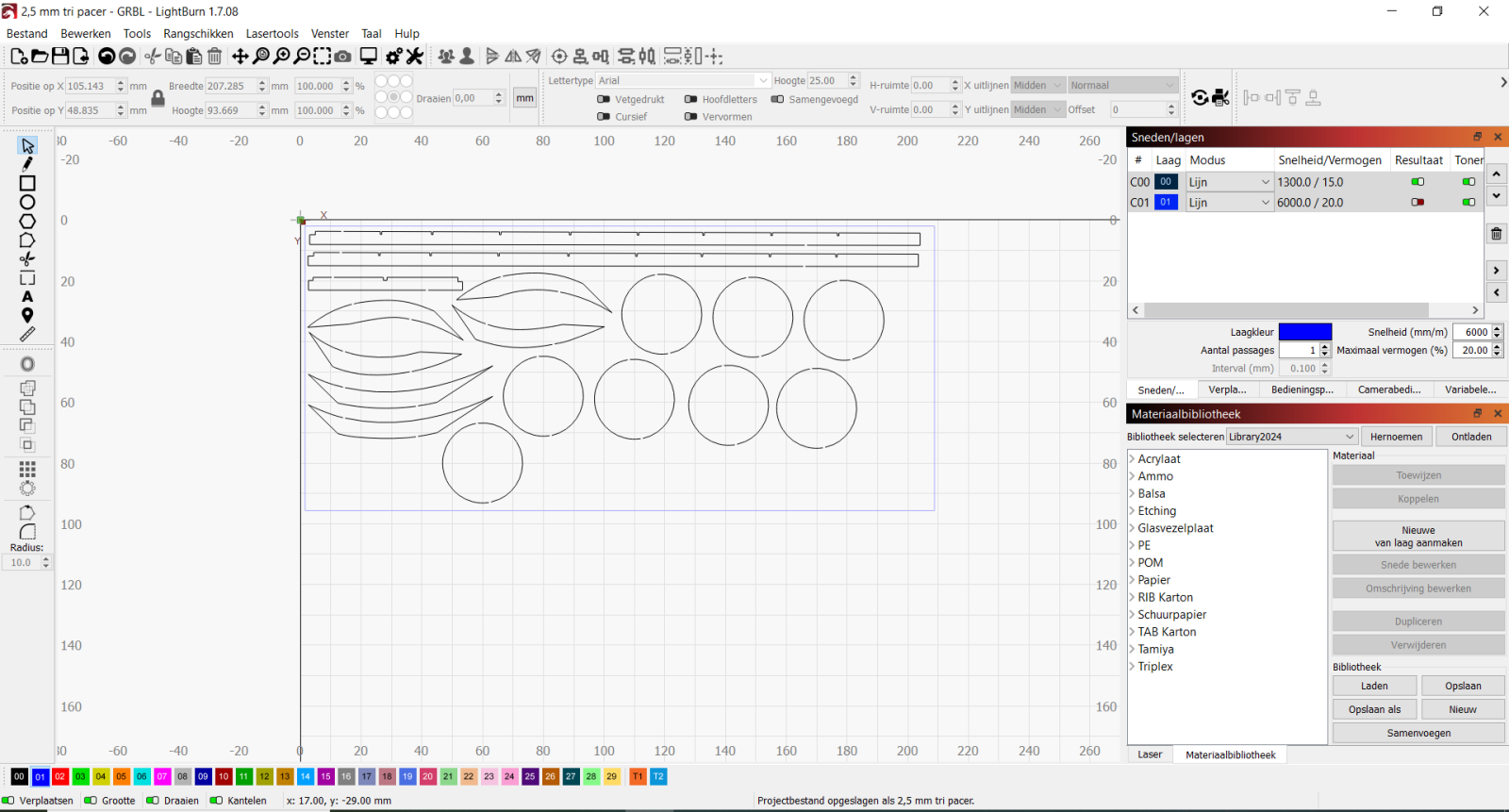Toggle Cursief italic switch

tap(604, 117)
